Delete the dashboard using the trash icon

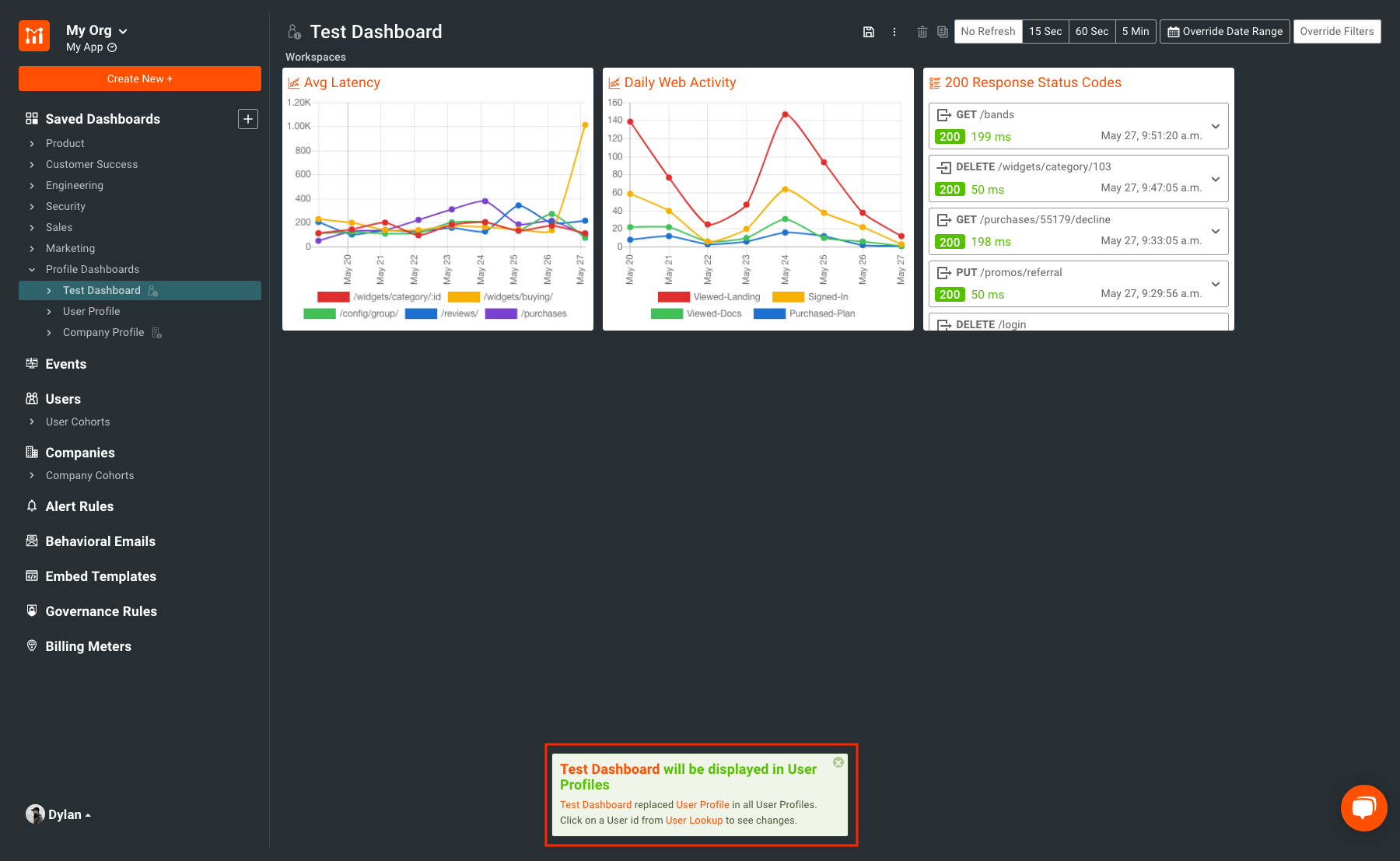(x=922, y=32)
